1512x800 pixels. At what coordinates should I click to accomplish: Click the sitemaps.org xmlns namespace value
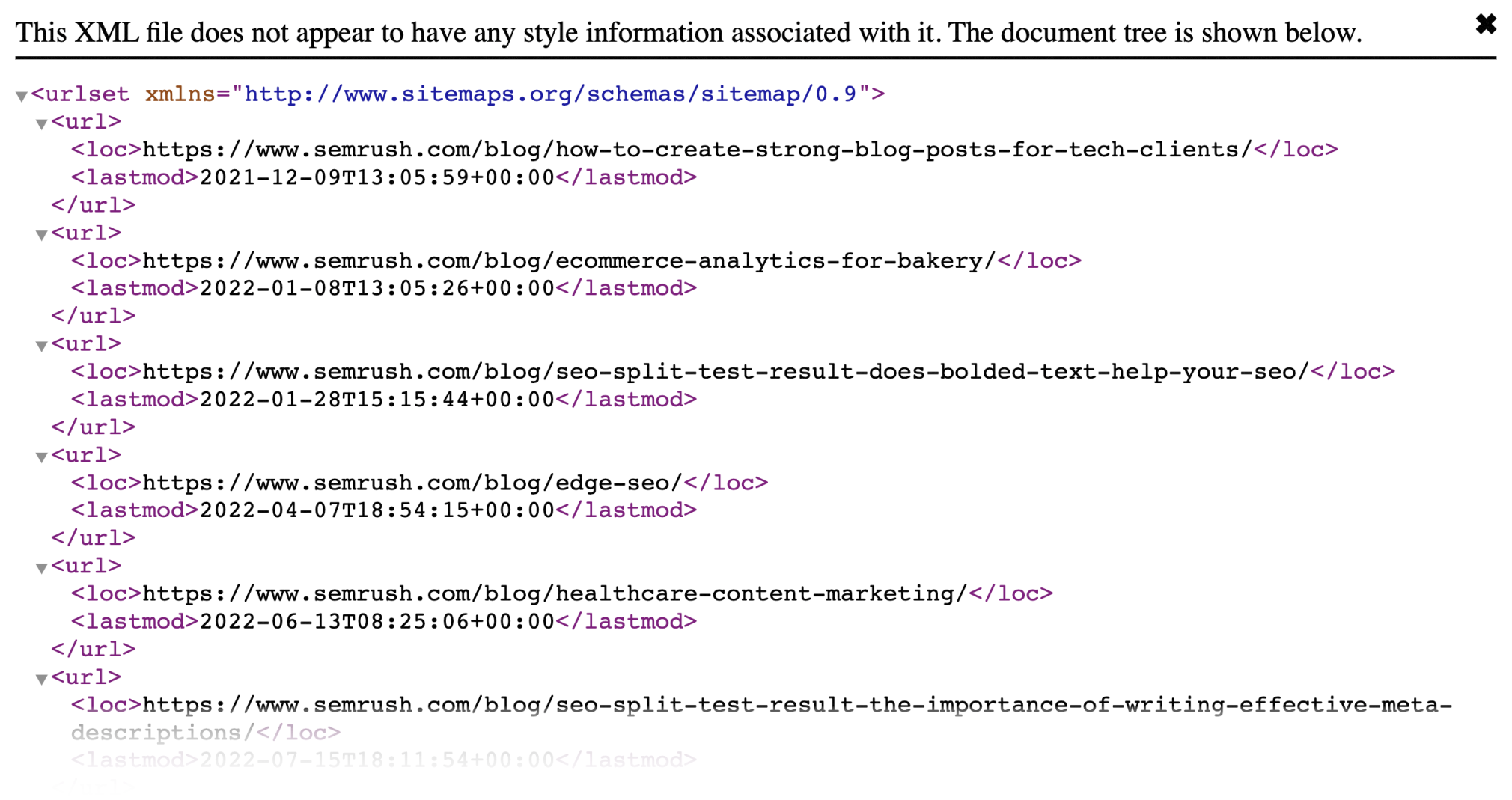tap(550, 94)
